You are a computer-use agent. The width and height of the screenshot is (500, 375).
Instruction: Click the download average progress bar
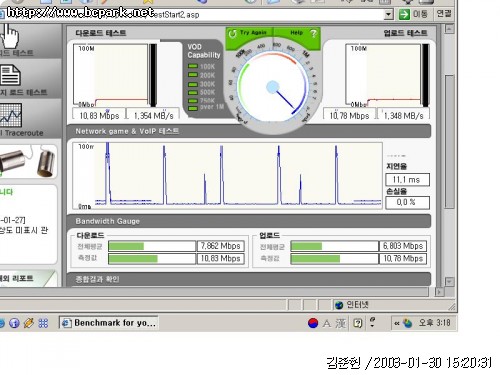pos(152,246)
